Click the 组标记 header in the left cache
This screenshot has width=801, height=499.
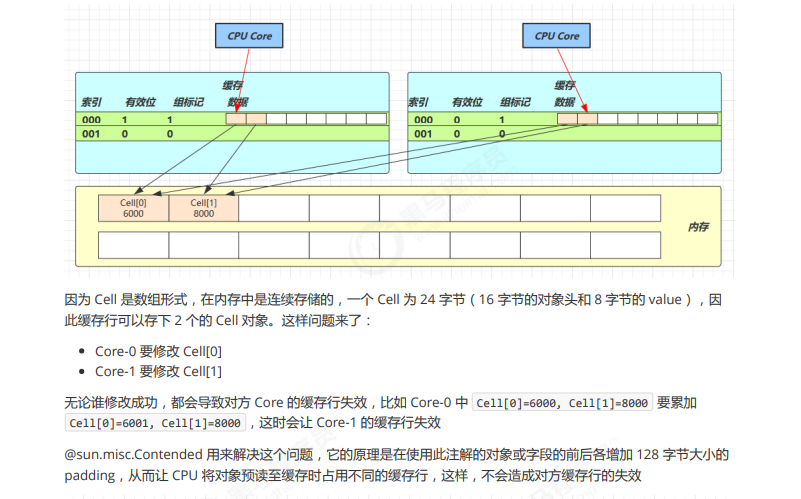[189, 102]
